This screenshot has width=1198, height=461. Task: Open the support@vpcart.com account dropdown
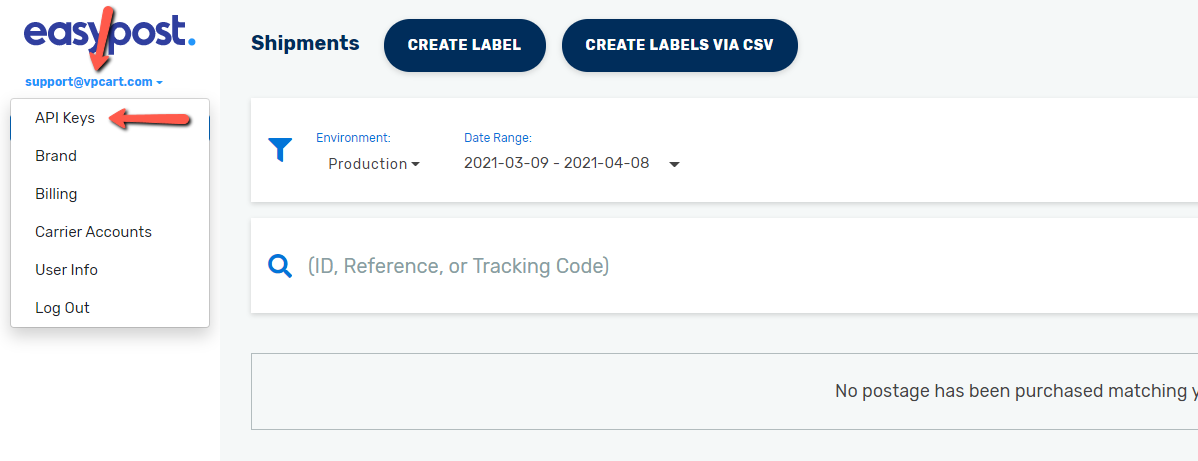(x=94, y=82)
